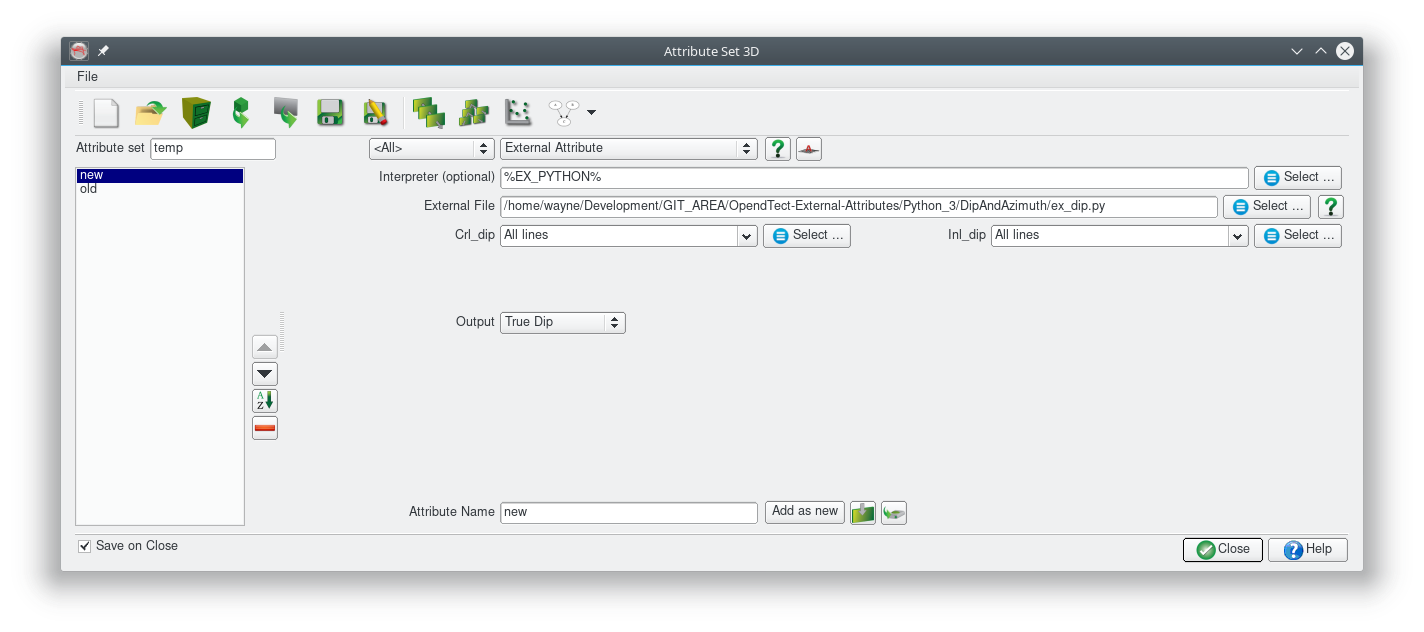Viewport: 1424px width, 632px height.
Task: Open the External Attribute type dropdown
Action: pos(629,148)
